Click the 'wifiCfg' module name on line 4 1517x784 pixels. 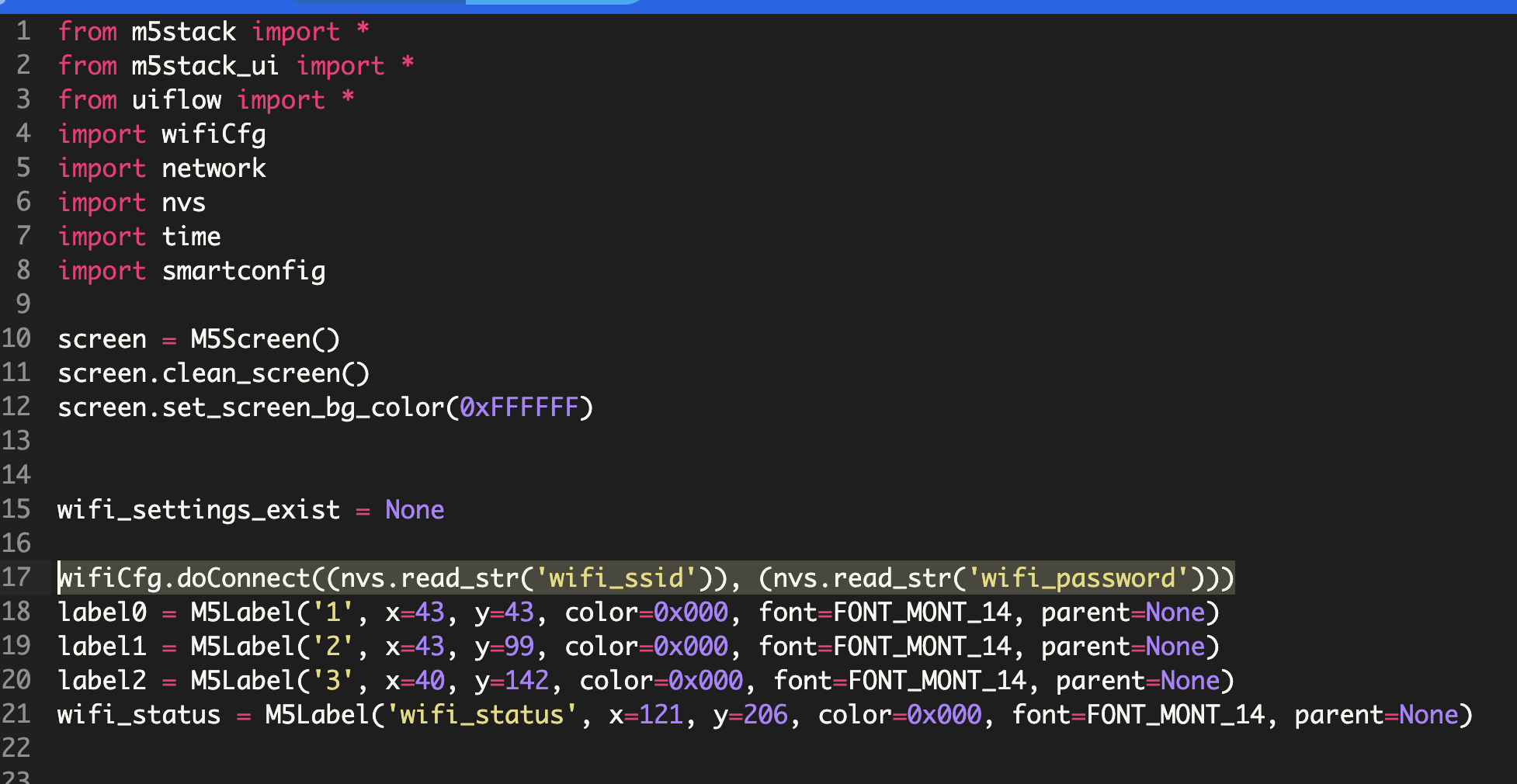(x=213, y=134)
